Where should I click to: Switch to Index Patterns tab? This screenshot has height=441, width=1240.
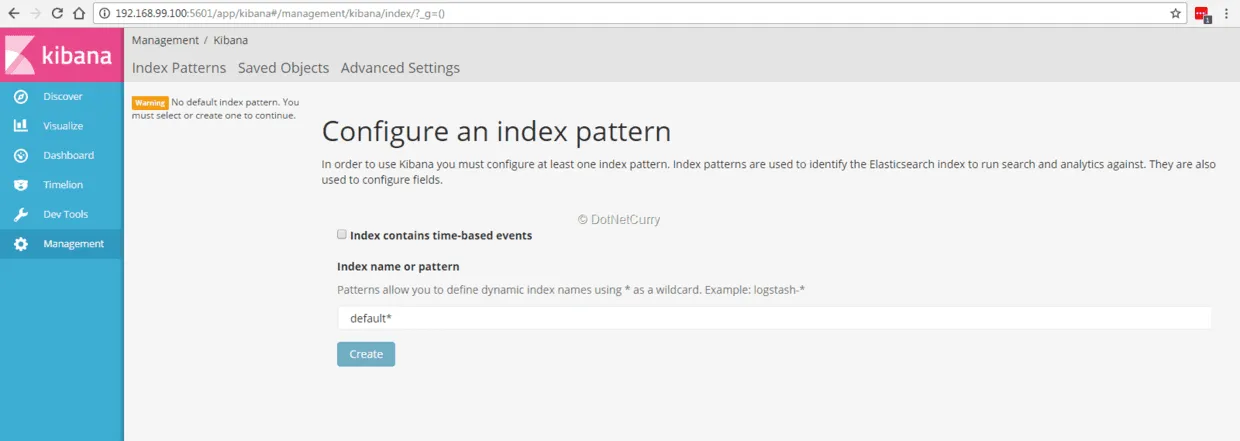tap(179, 68)
